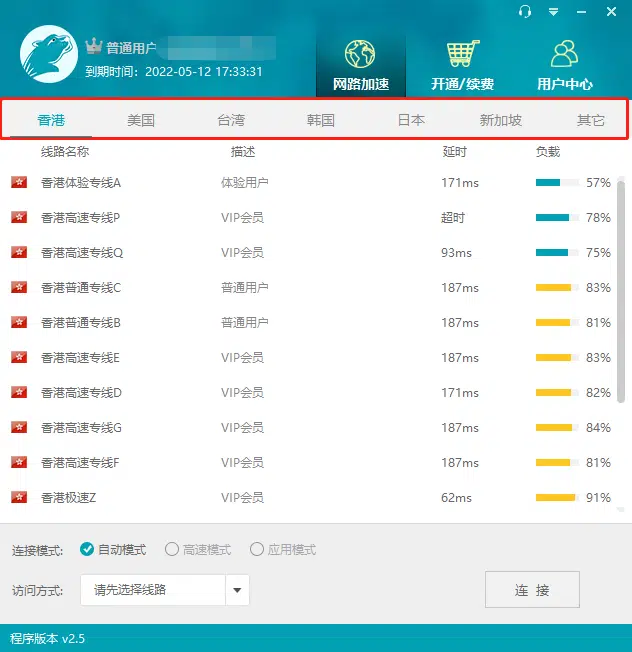
Task: Open the 开通/续费 shopping cart icon
Action: coord(462,54)
